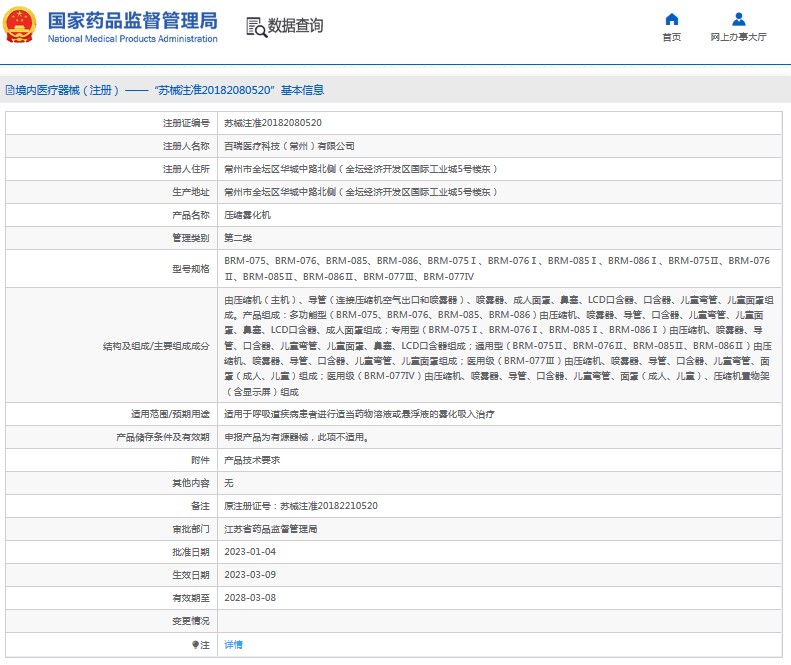Click the 注册人住所 address value

click(361, 169)
